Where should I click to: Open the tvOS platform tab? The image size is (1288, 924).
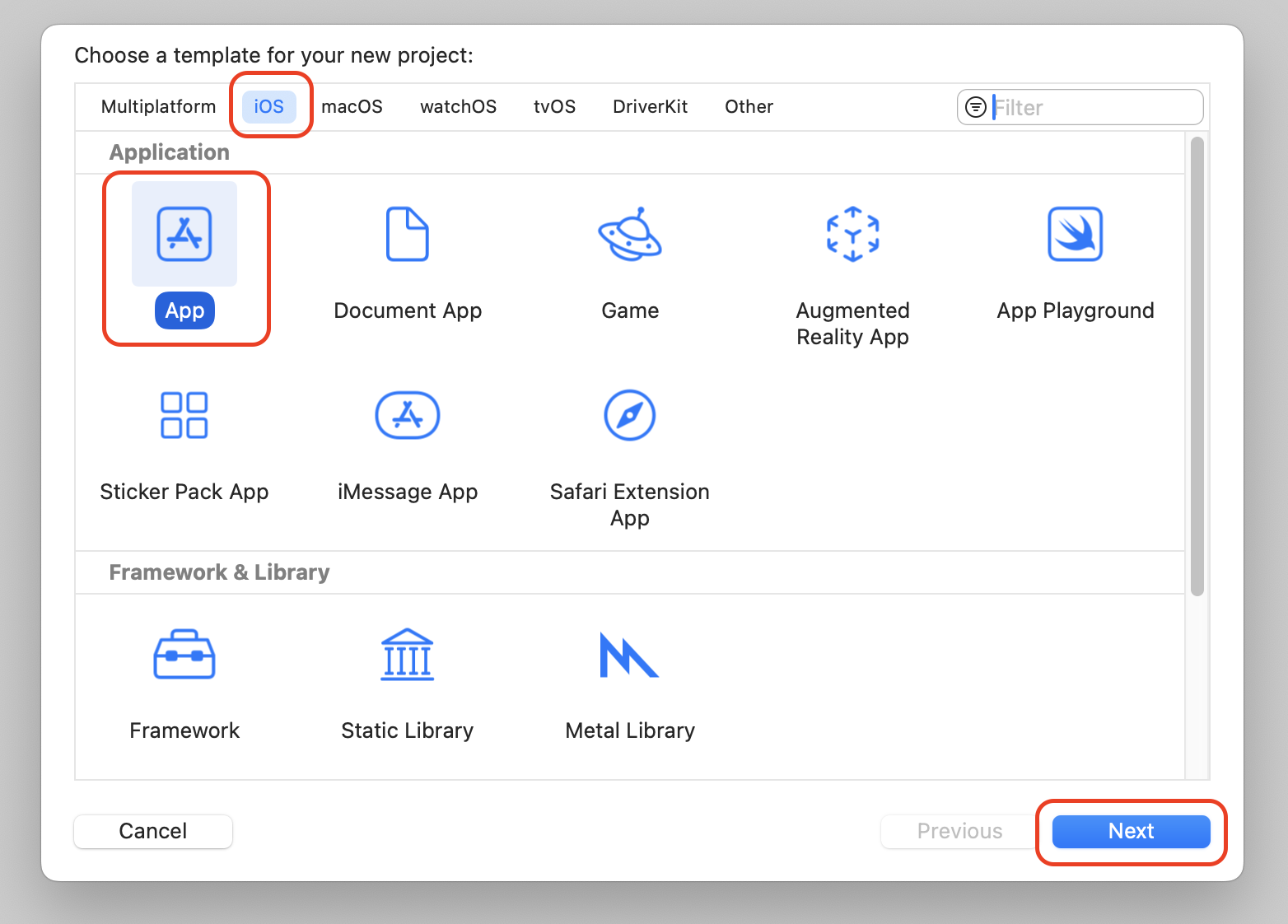click(x=554, y=107)
